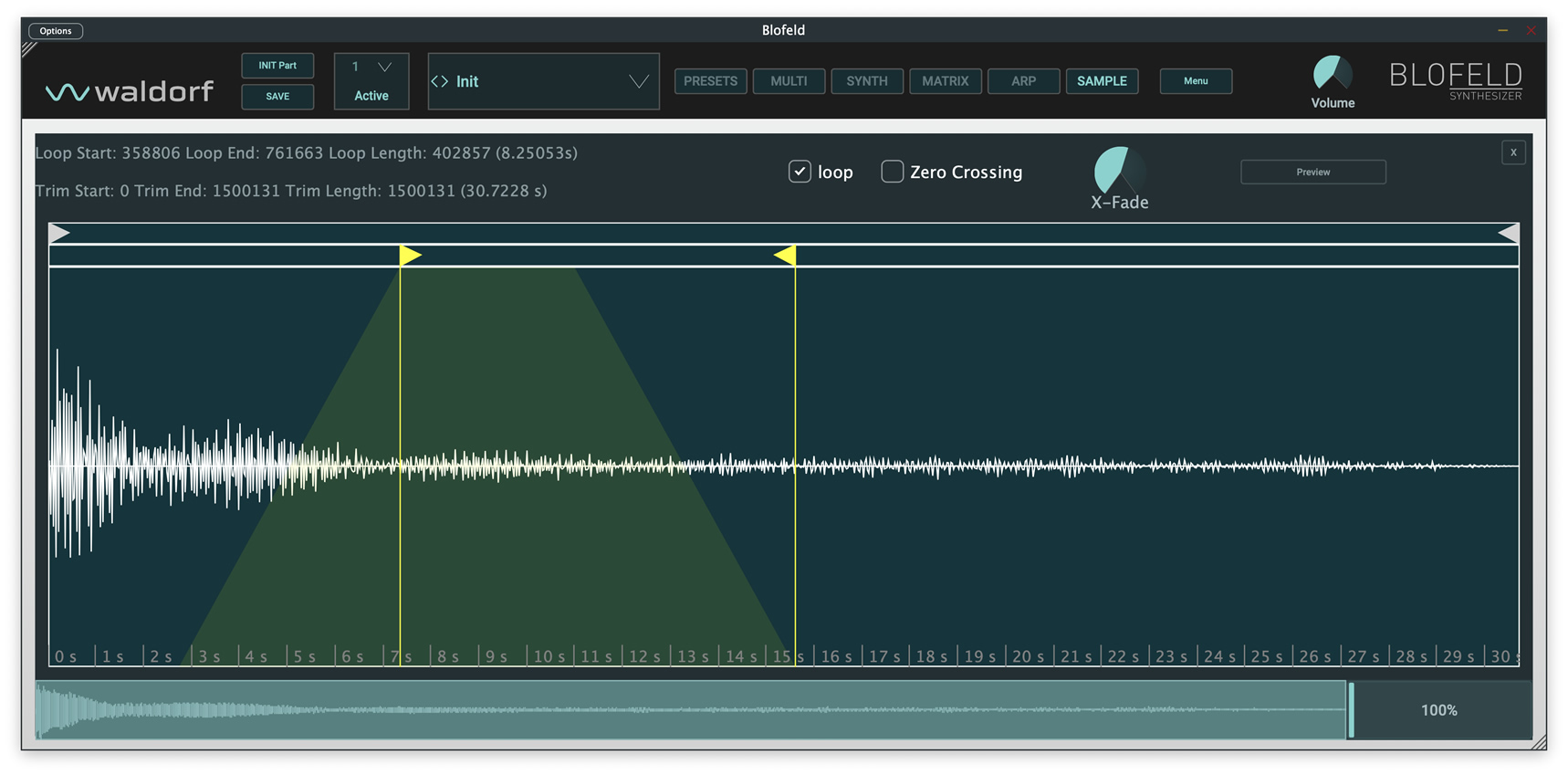Viewport: 1568px width, 775px height.
Task: Expand the part number dropdown
Action: [384, 67]
